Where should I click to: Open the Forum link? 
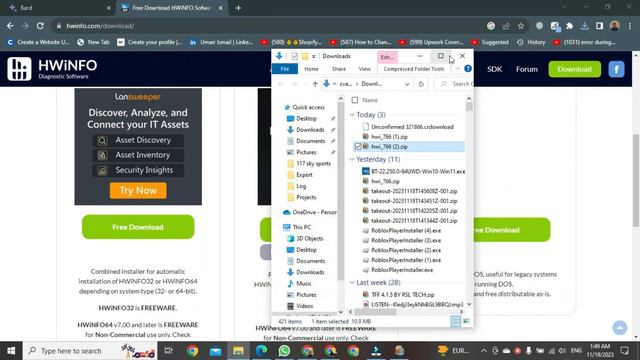click(527, 69)
